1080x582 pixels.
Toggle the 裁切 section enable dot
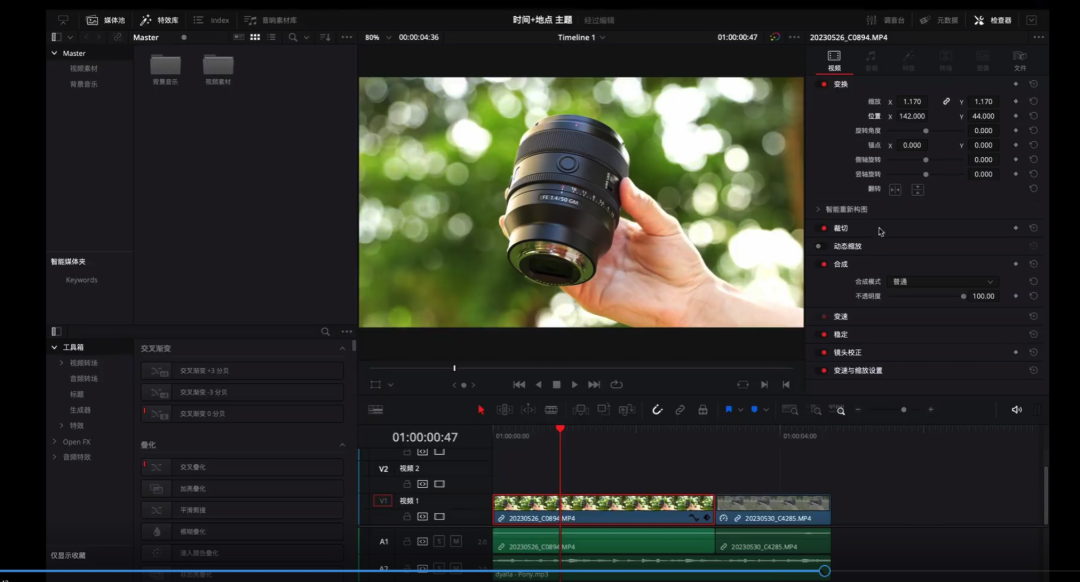(x=824, y=228)
